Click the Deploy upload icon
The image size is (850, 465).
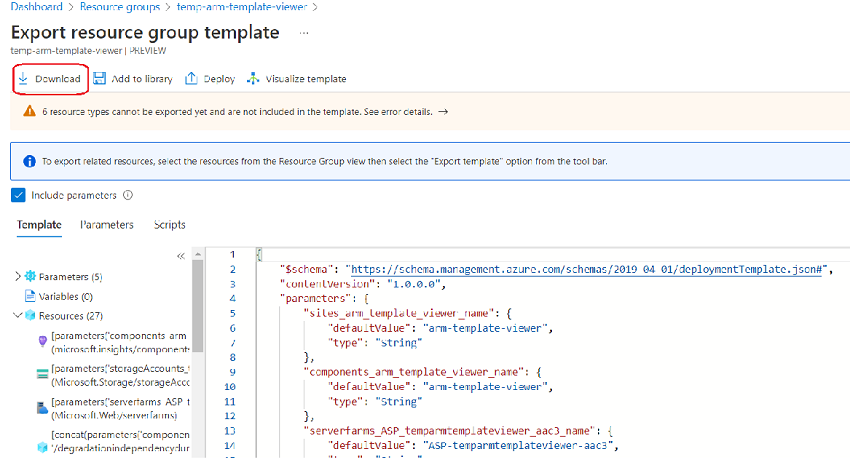click(x=191, y=79)
